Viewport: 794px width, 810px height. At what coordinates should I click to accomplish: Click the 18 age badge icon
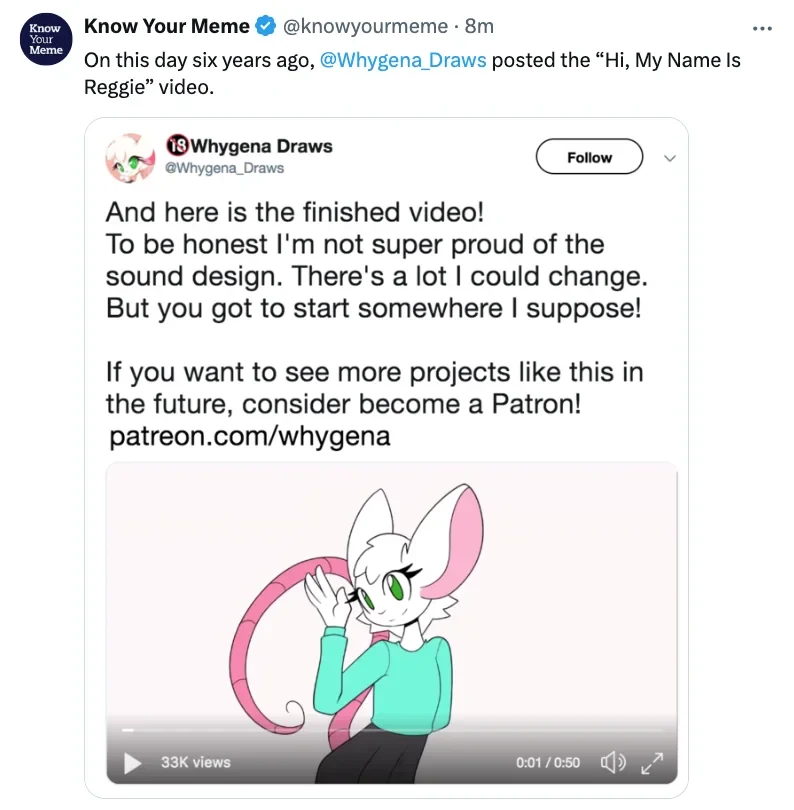(x=177, y=146)
